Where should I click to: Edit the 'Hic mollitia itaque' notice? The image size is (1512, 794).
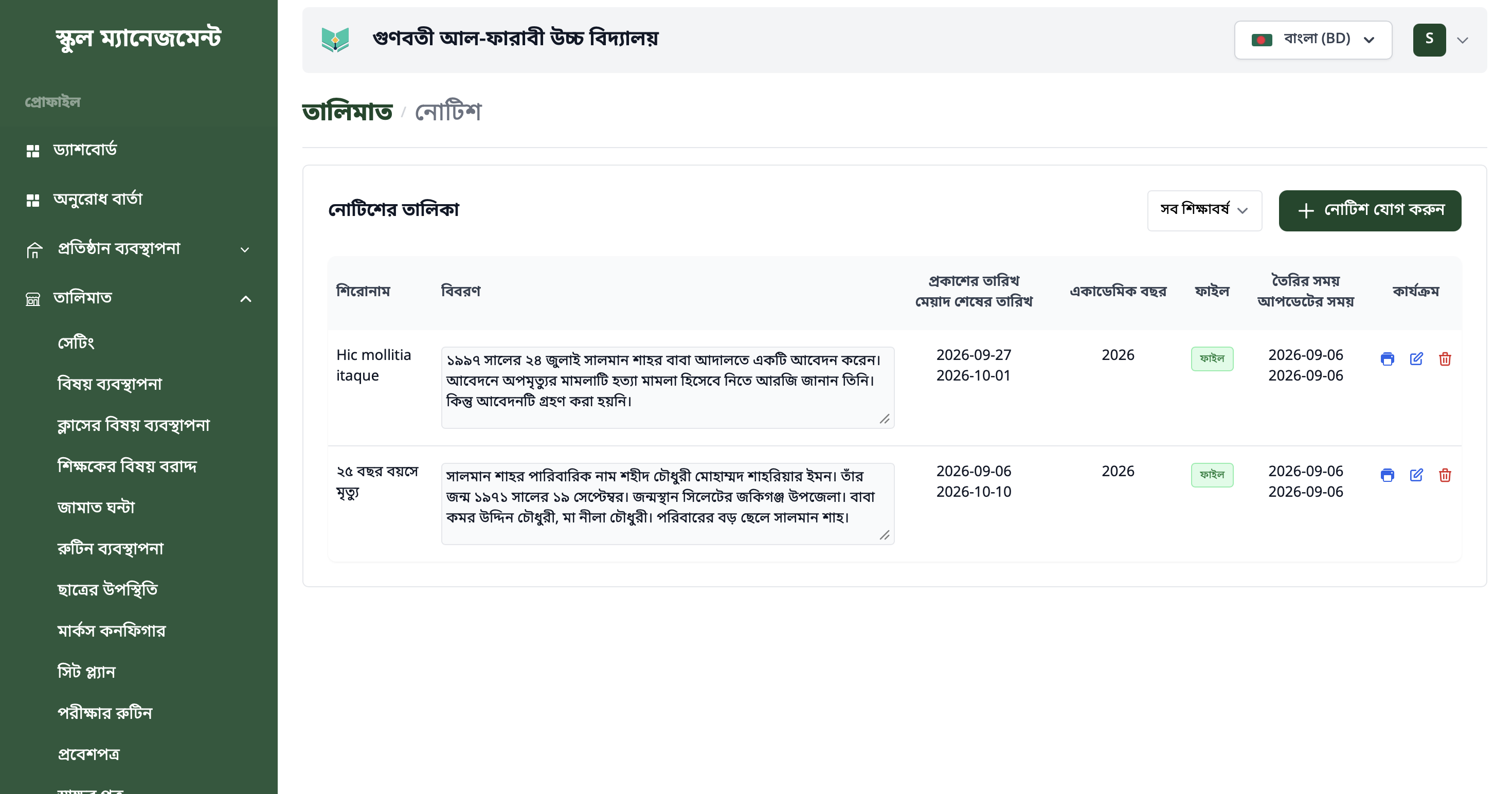[1416, 358]
